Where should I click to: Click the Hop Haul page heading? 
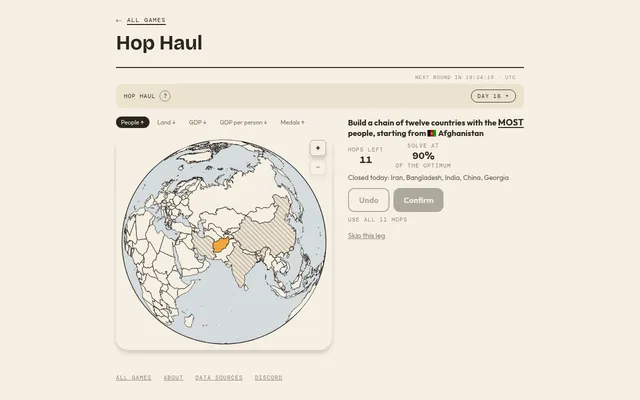click(x=159, y=43)
